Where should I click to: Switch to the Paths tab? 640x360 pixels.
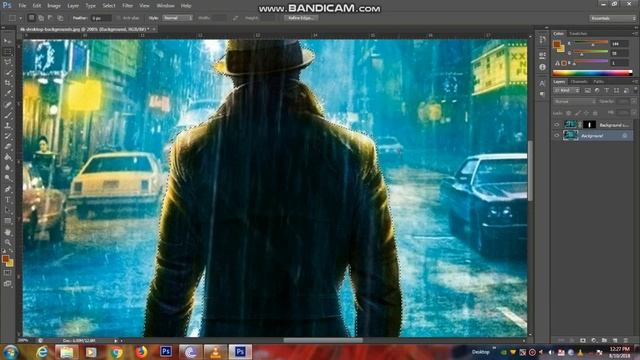598,82
